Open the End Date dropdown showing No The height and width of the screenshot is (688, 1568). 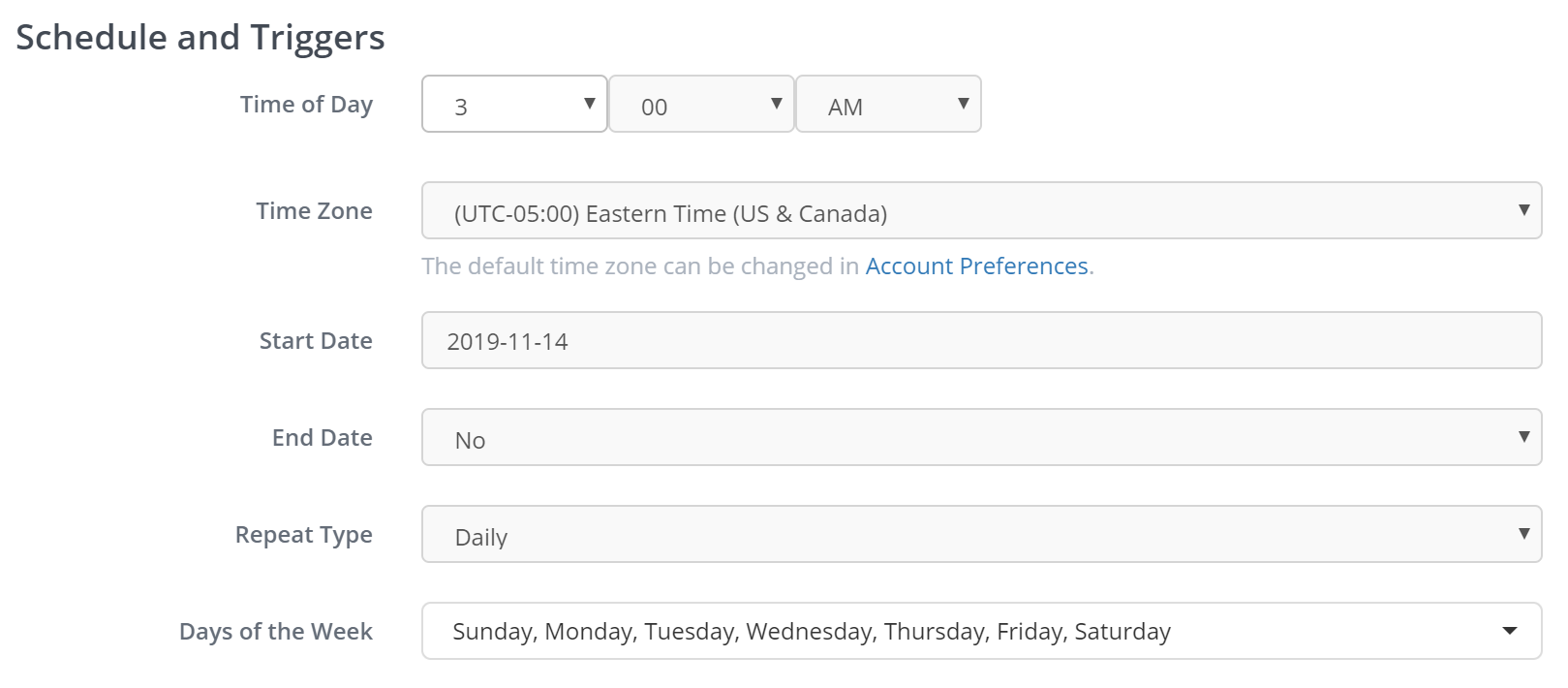[981, 437]
